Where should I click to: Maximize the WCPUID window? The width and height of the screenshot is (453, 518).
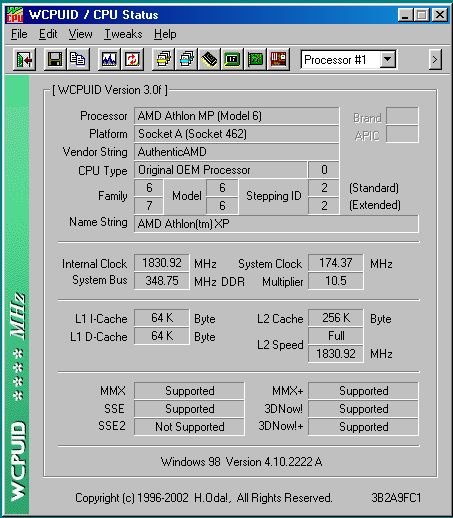click(x=422, y=15)
